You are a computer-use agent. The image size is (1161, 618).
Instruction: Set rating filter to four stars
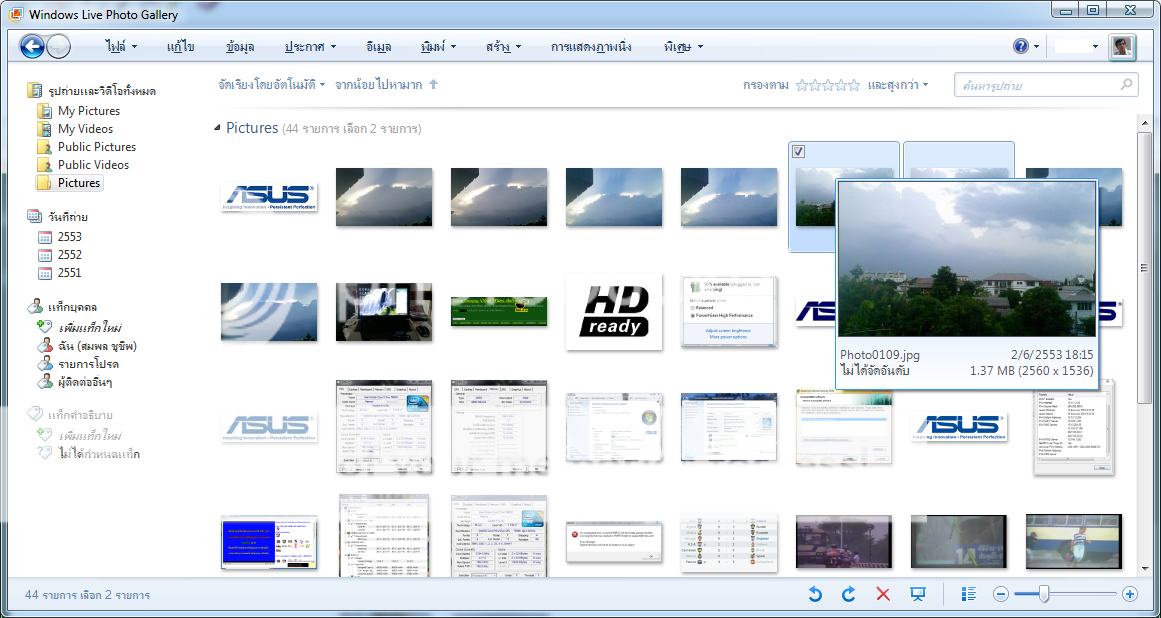pyautogui.click(x=841, y=85)
